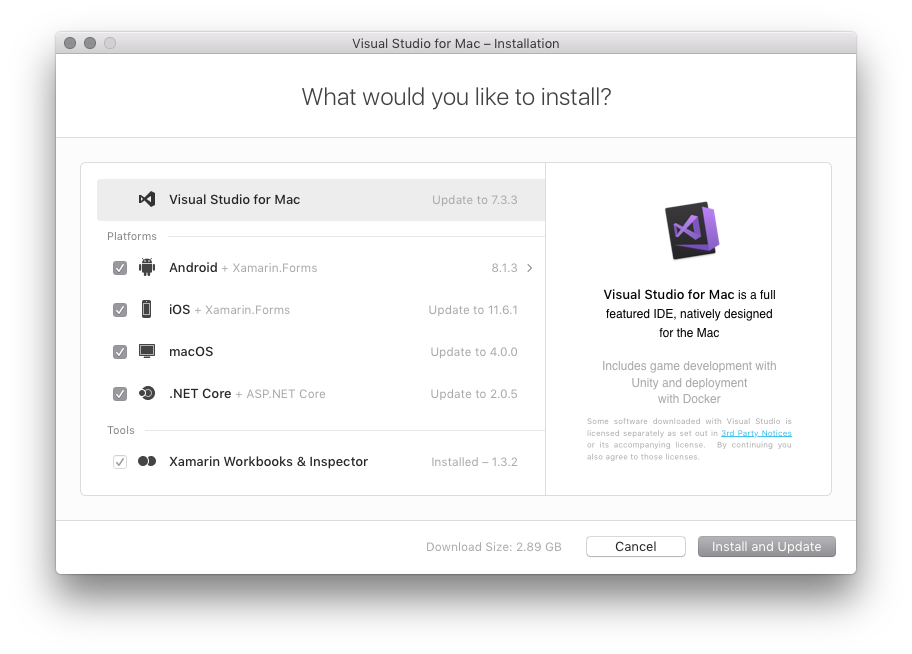Toggle the Xamarin Workbooks & Inspector checkbox
Screen dimensions: 912x654
[x=120, y=461]
